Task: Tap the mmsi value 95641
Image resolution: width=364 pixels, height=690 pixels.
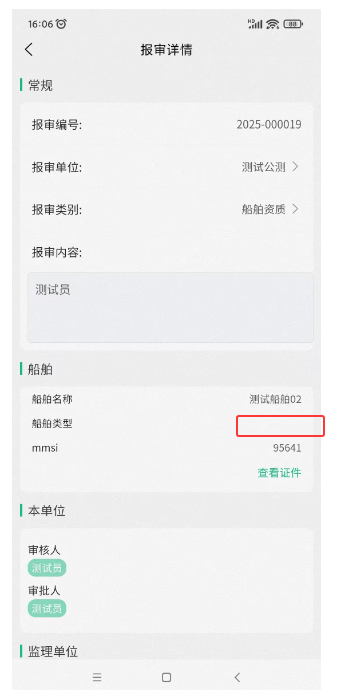Action: click(x=287, y=448)
